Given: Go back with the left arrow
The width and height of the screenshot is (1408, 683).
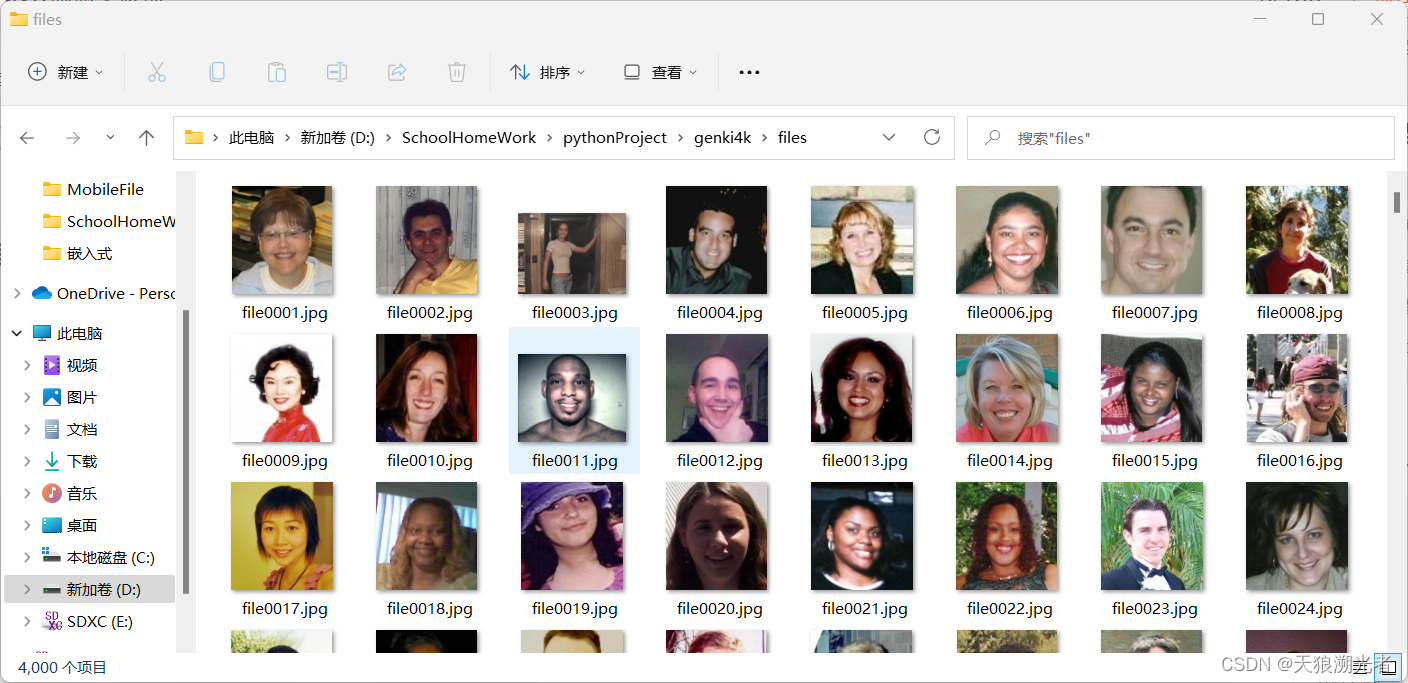Looking at the screenshot, I should coord(27,138).
